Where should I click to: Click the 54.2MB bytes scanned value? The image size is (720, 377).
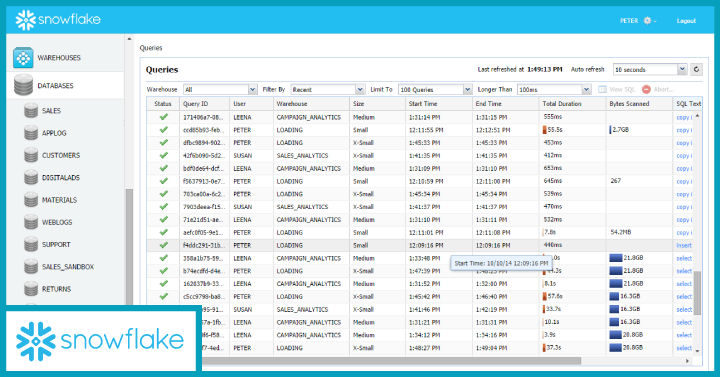click(x=620, y=232)
